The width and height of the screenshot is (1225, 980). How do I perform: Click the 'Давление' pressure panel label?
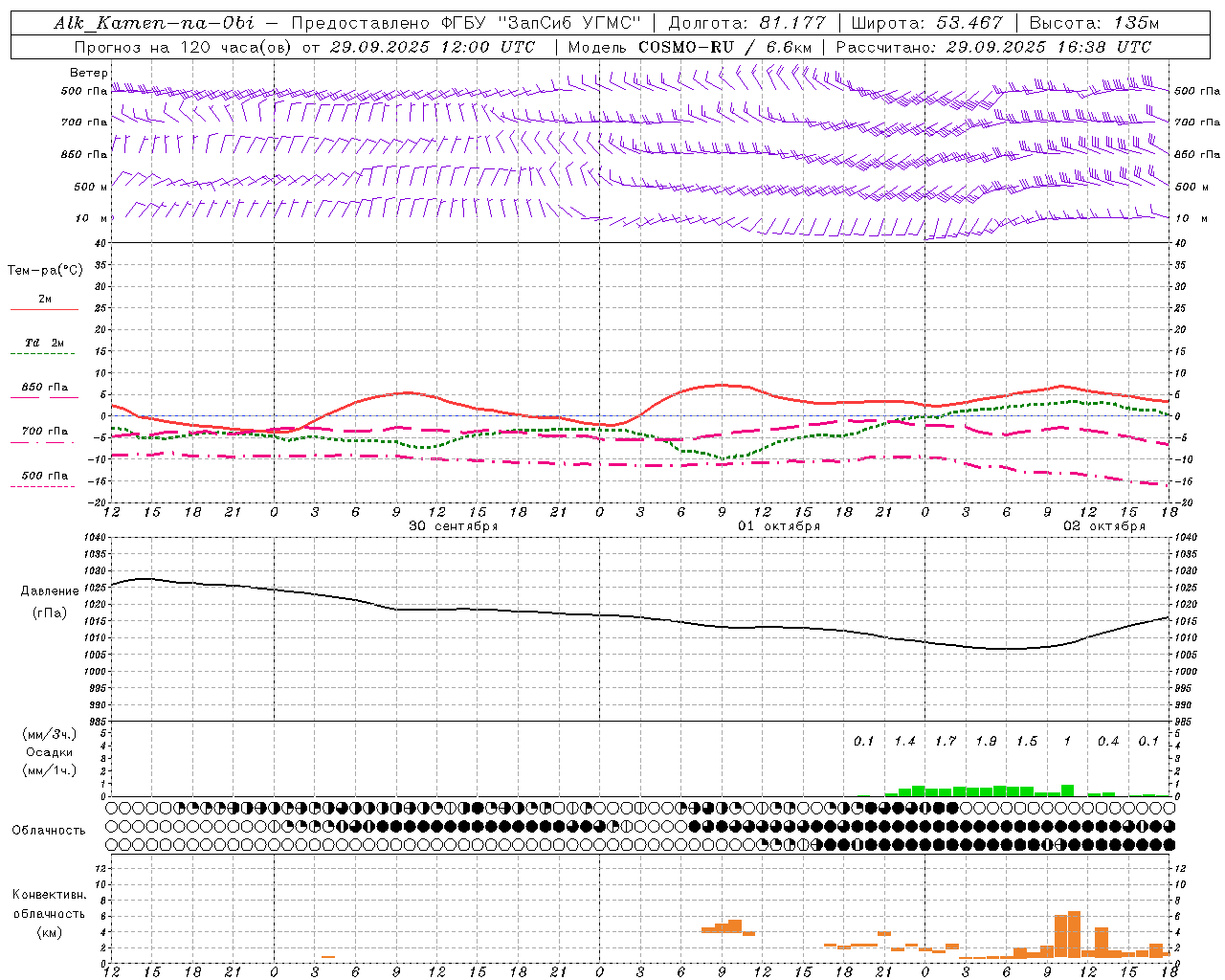coord(50,591)
